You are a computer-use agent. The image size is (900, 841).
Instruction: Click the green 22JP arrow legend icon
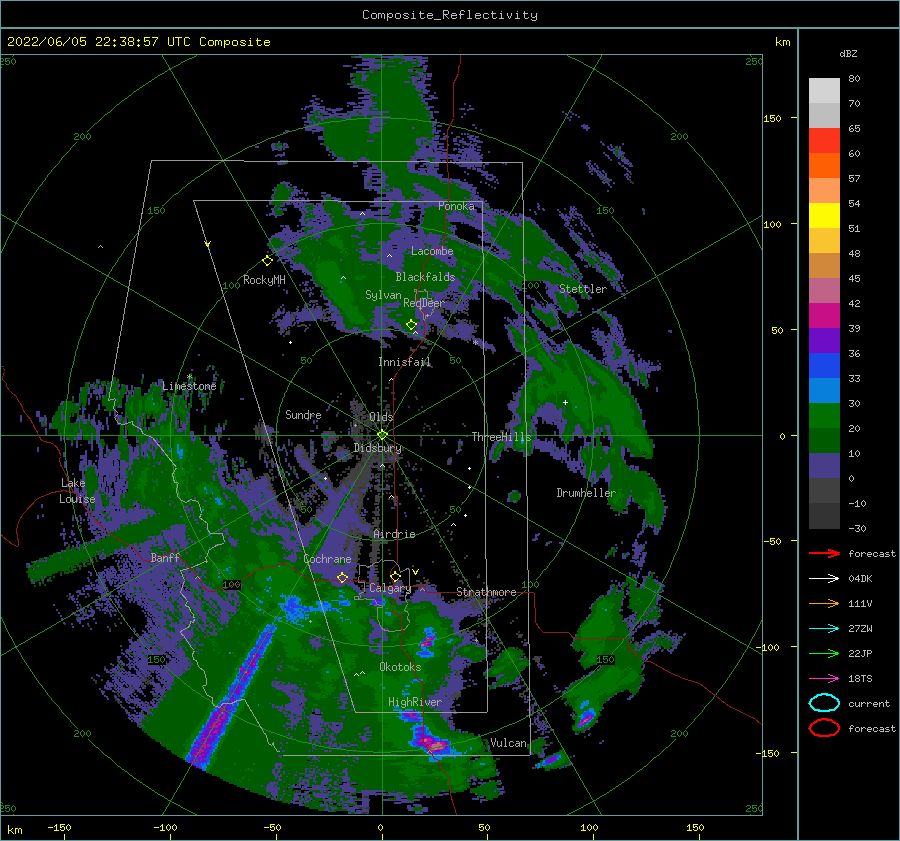[x=824, y=653]
